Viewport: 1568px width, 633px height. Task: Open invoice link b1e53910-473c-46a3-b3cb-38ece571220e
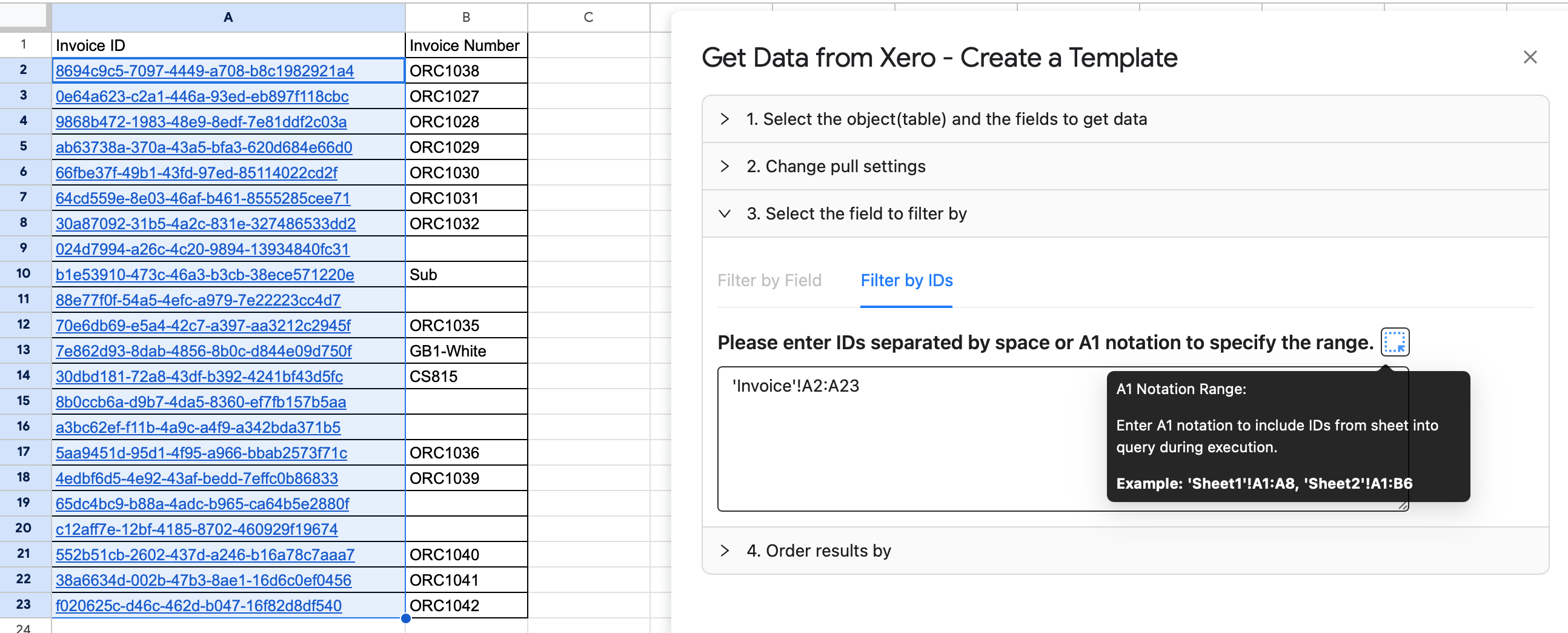205,275
